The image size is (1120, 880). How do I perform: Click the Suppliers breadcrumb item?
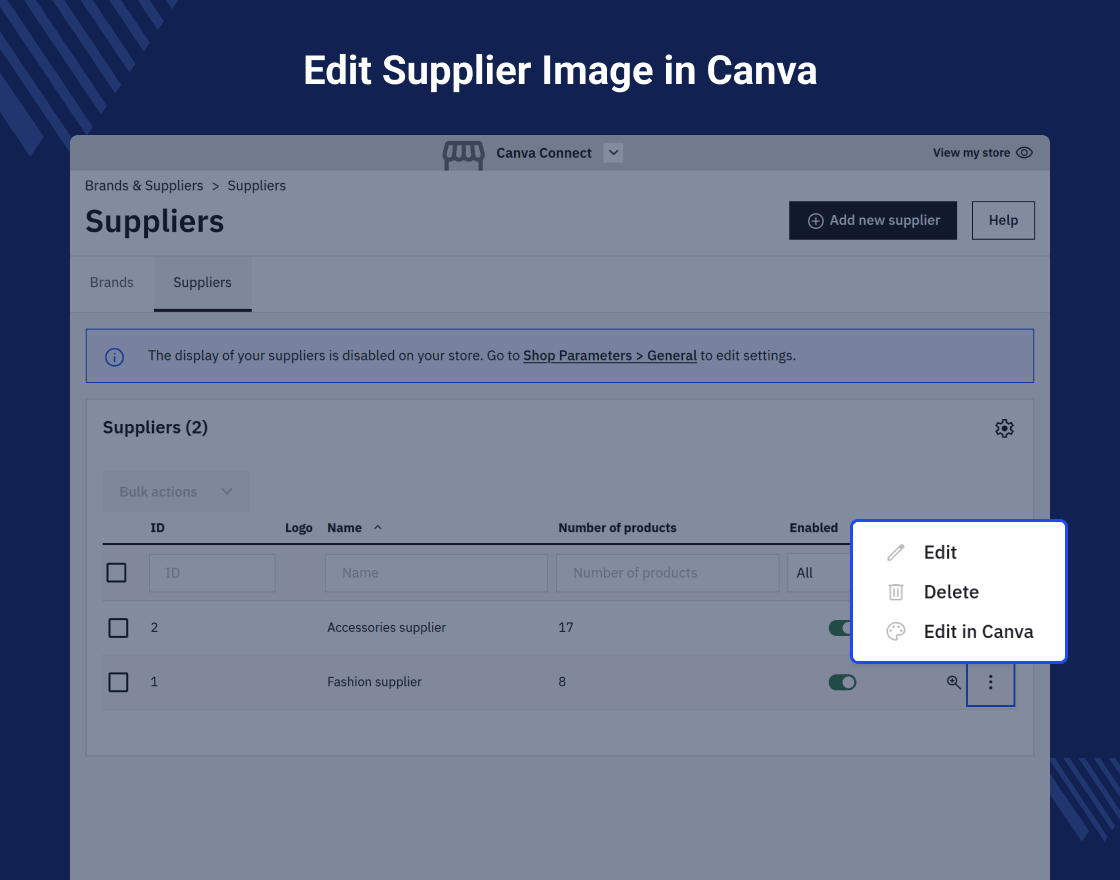click(256, 186)
